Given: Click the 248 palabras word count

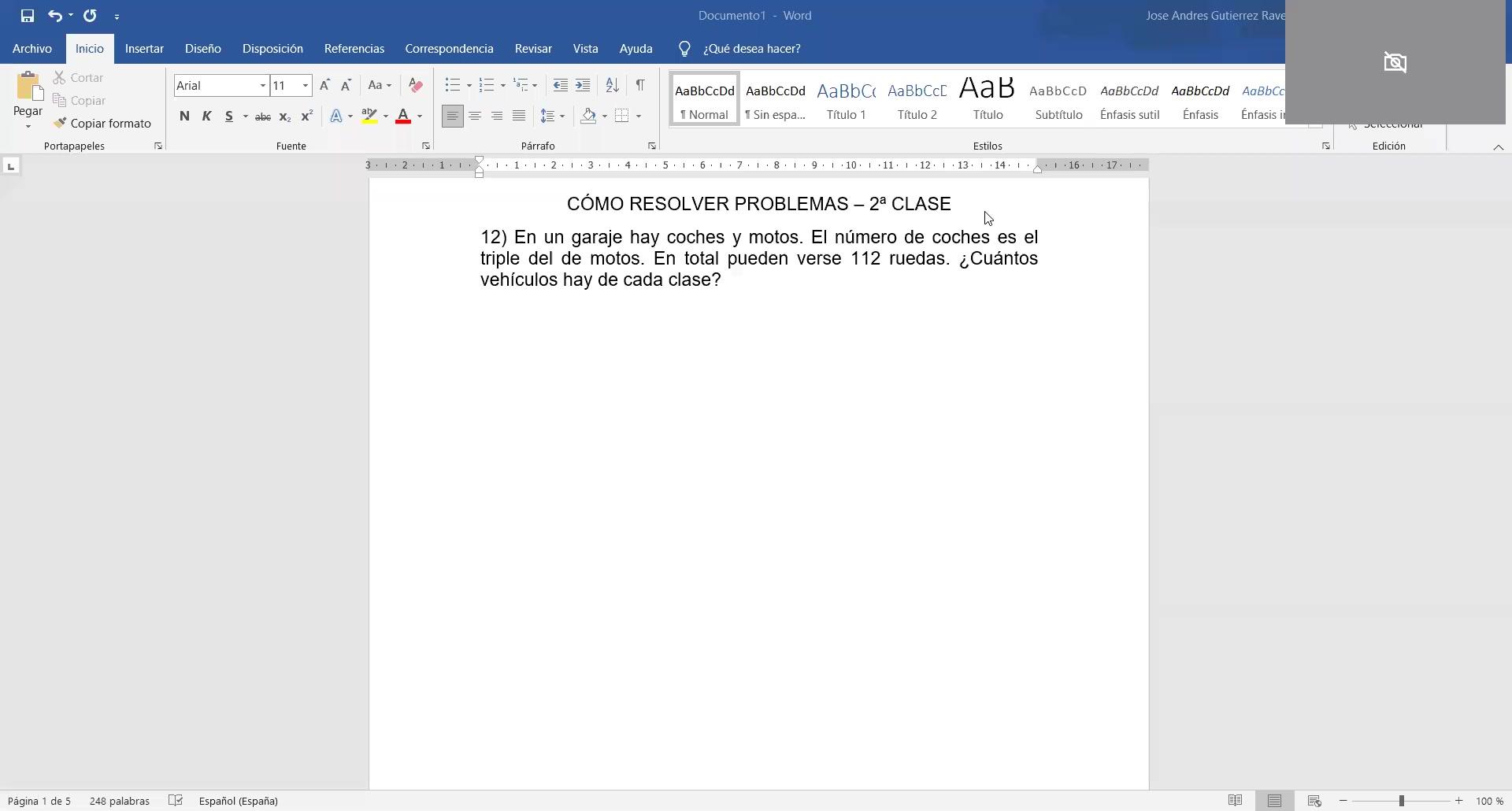Looking at the screenshot, I should [x=120, y=801].
